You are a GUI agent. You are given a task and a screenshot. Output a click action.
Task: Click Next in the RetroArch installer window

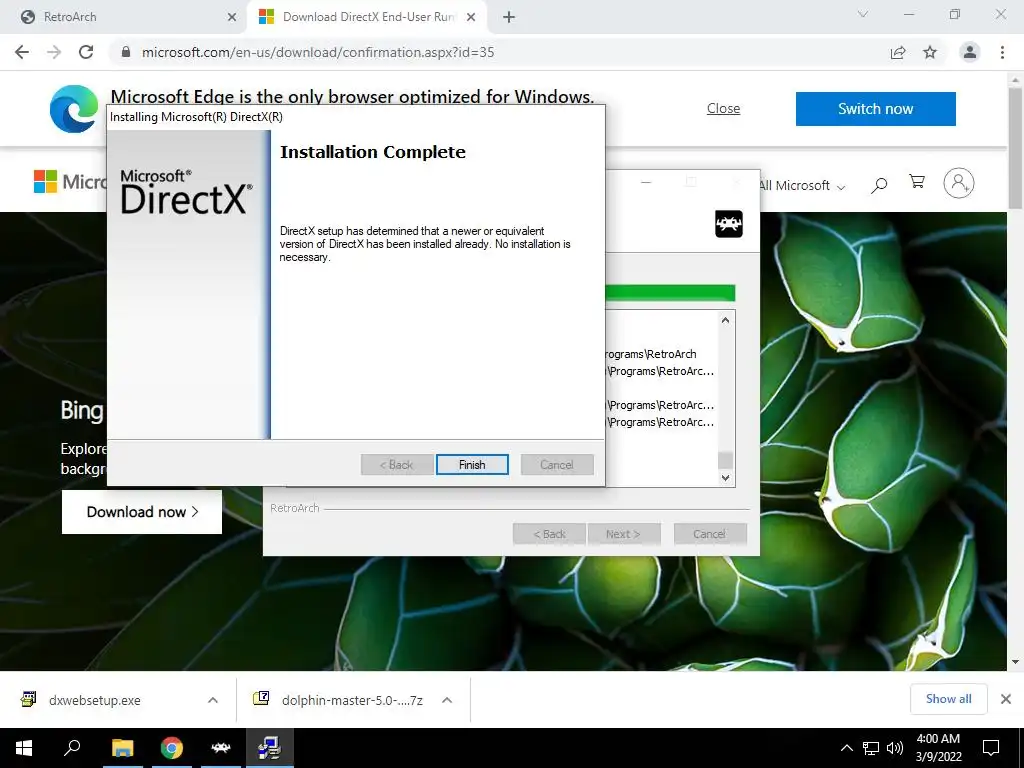[624, 534]
